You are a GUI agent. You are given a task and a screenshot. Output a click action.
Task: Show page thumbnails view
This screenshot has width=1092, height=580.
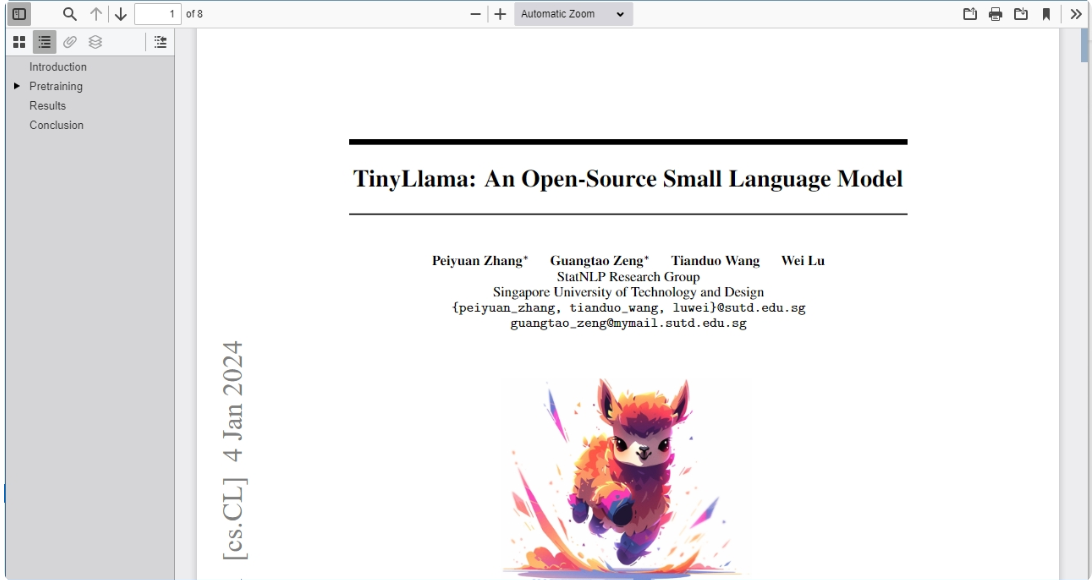click(x=20, y=42)
